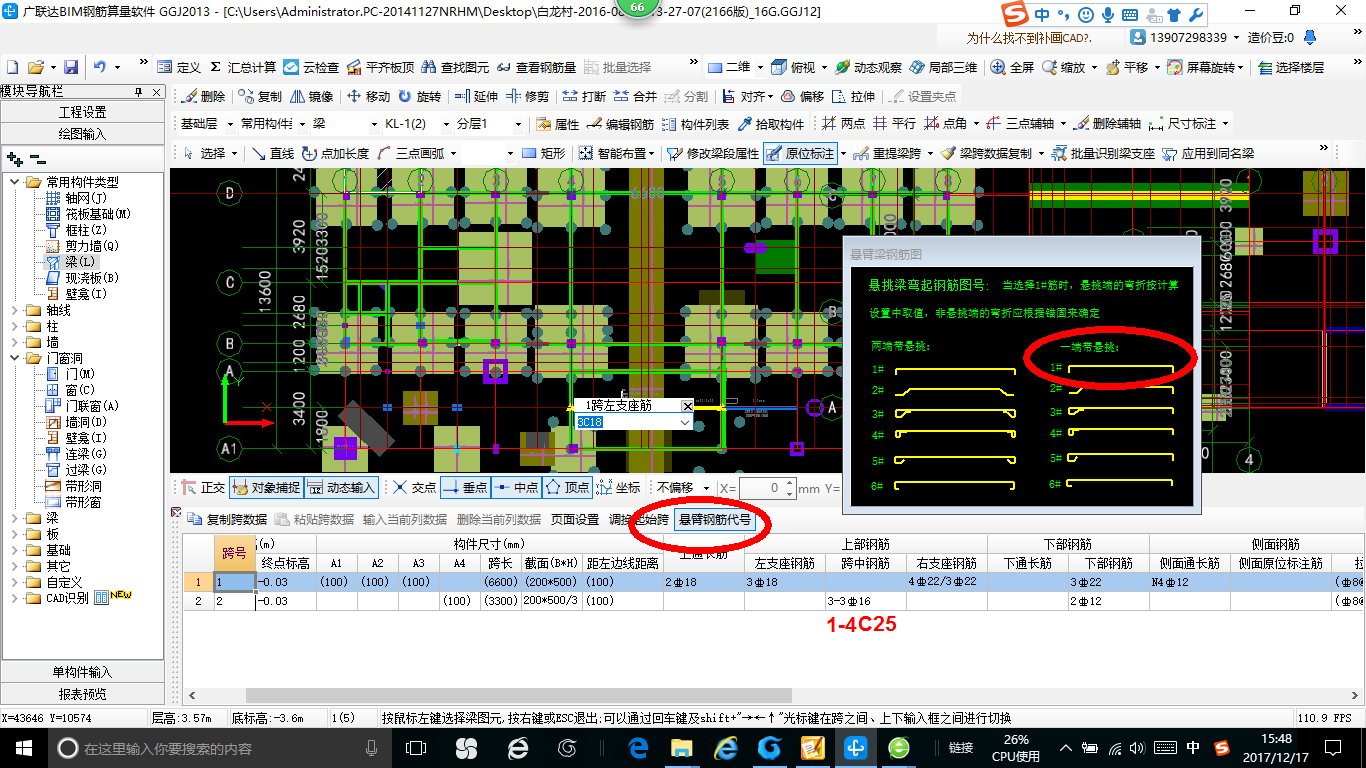Image resolution: width=1366 pixels, height=768 pixels.
Task: Run 云检查 cloud check
Action: point(311,67)
